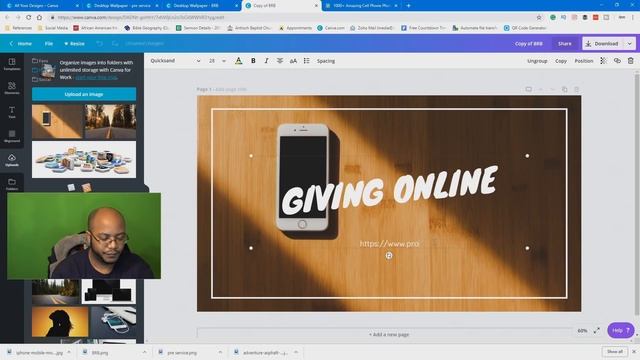This screenshot has width=640, height=360.
Task: Enter fullscreen presentation with the expand icon
Action: pos(596,330)
